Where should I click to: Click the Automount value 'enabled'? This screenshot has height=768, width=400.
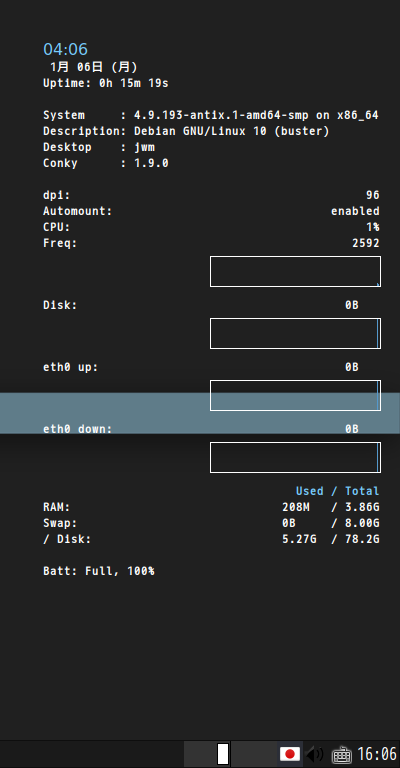[355, 211]
